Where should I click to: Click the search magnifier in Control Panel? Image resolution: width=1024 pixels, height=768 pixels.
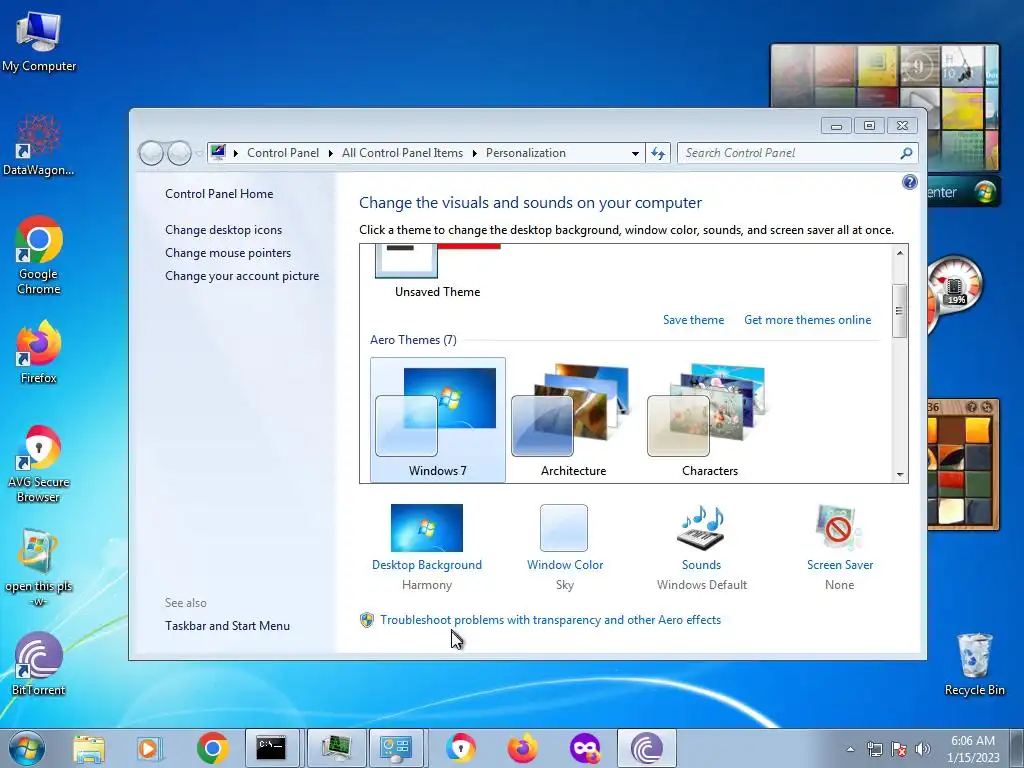click(x=906, y=153)
